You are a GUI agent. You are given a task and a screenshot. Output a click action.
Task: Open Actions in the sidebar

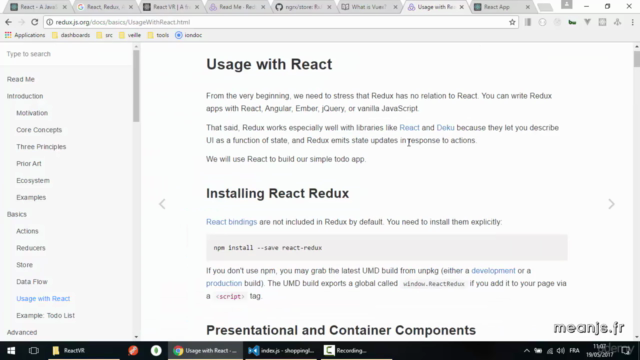pos(27,231)
